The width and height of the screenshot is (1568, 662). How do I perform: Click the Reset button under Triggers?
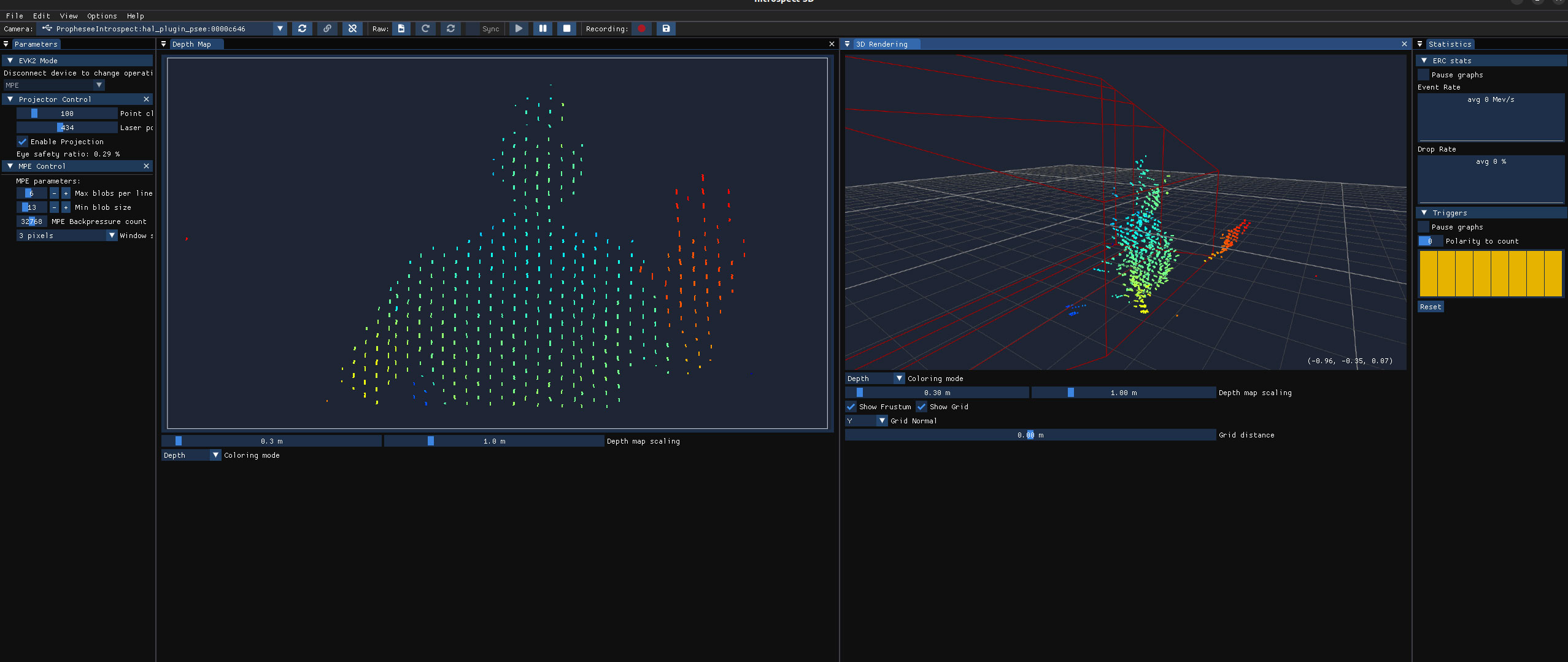coord(1430,307)
